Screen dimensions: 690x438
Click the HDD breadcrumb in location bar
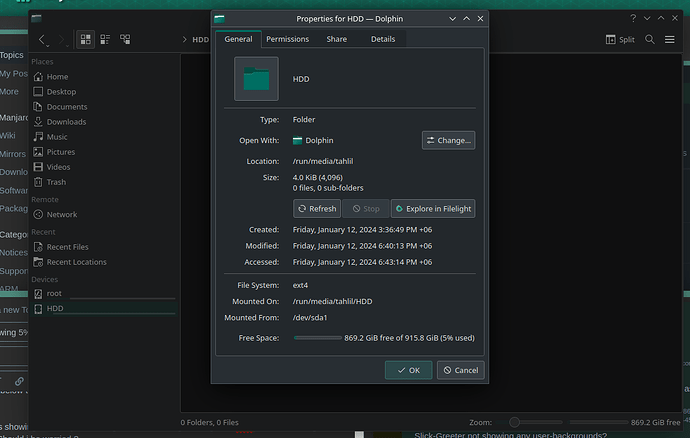tap(200, 40)
